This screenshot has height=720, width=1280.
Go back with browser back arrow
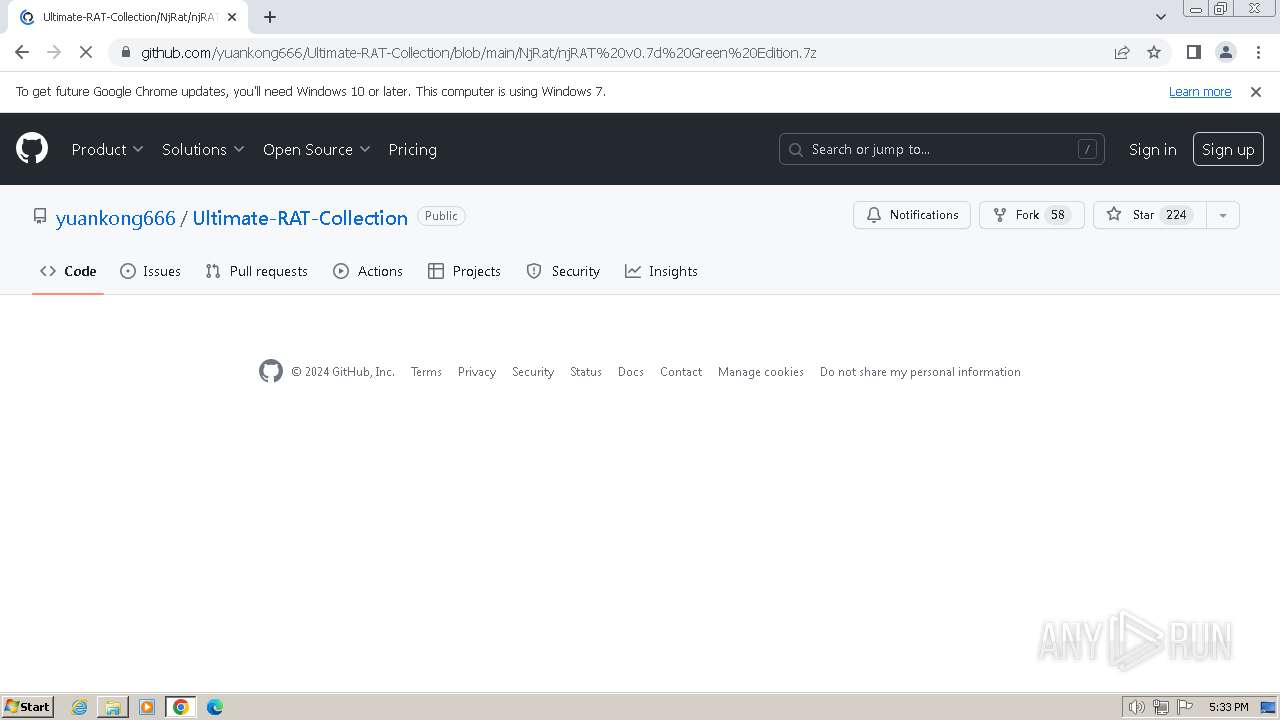[22, 52]
